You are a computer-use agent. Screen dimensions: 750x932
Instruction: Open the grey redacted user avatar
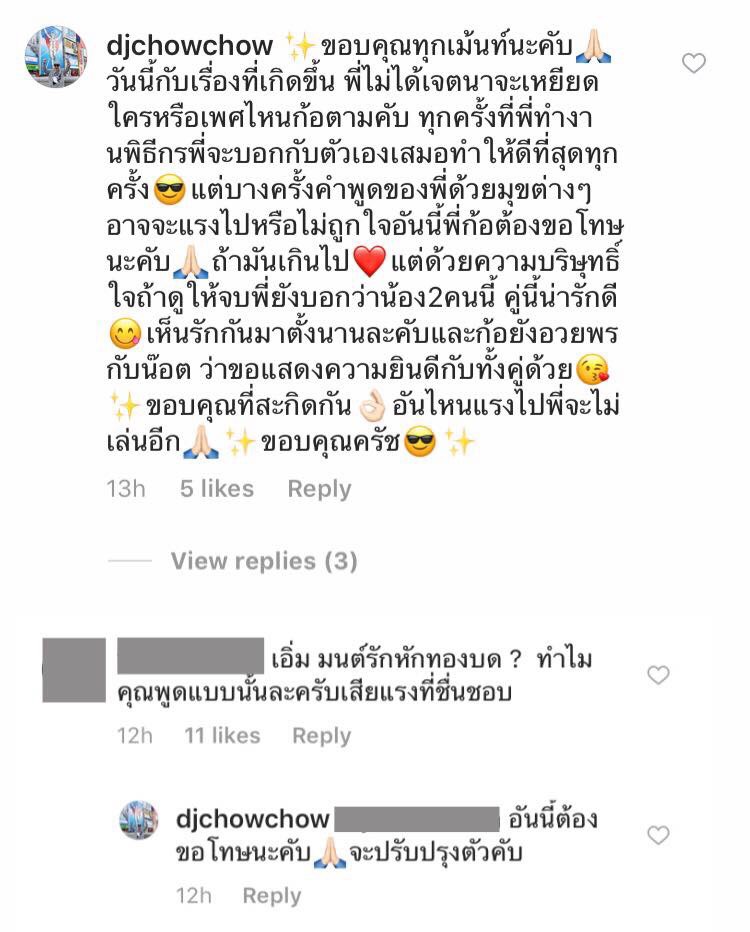[74, 670]
